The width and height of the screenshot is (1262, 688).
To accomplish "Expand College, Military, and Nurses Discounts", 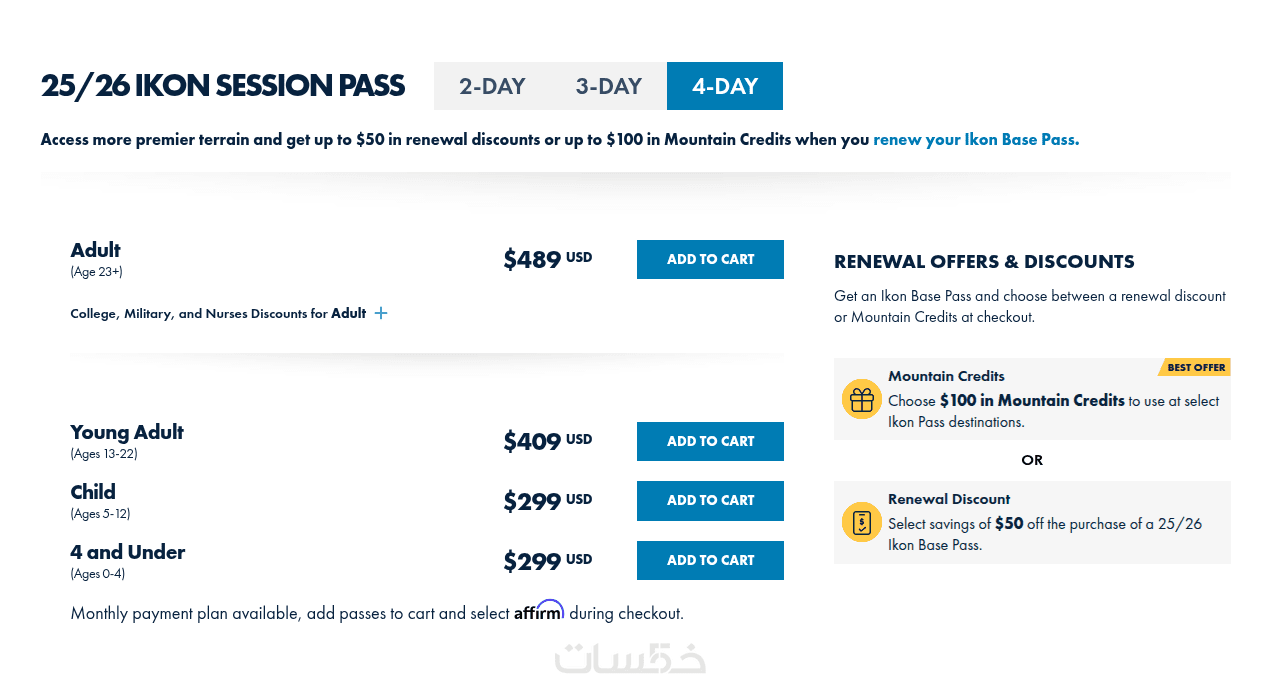I will click(218, 313).
